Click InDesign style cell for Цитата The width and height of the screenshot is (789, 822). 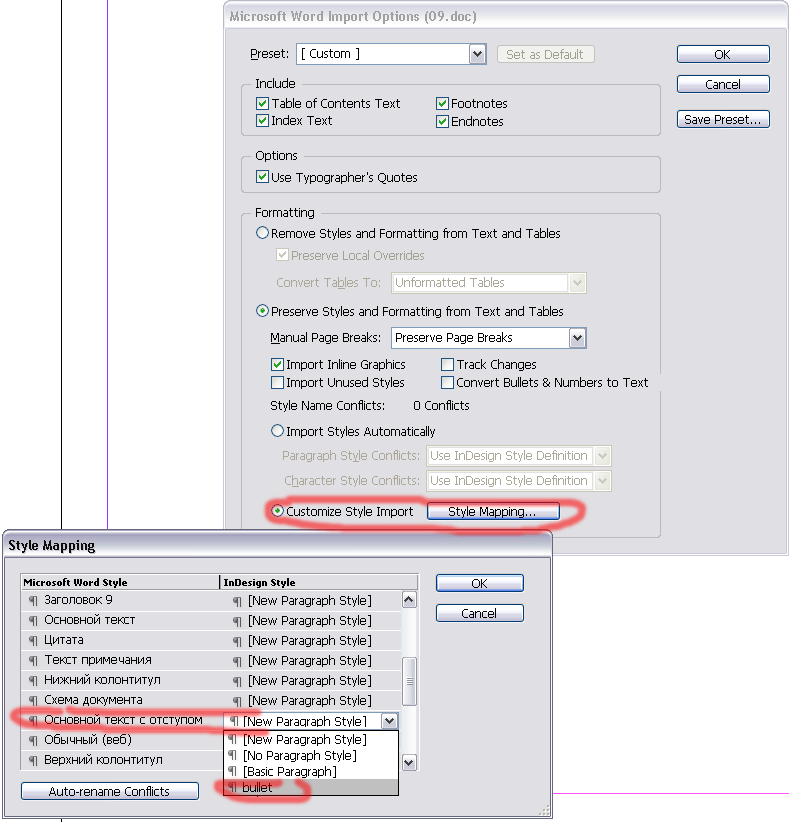[310, 640]
